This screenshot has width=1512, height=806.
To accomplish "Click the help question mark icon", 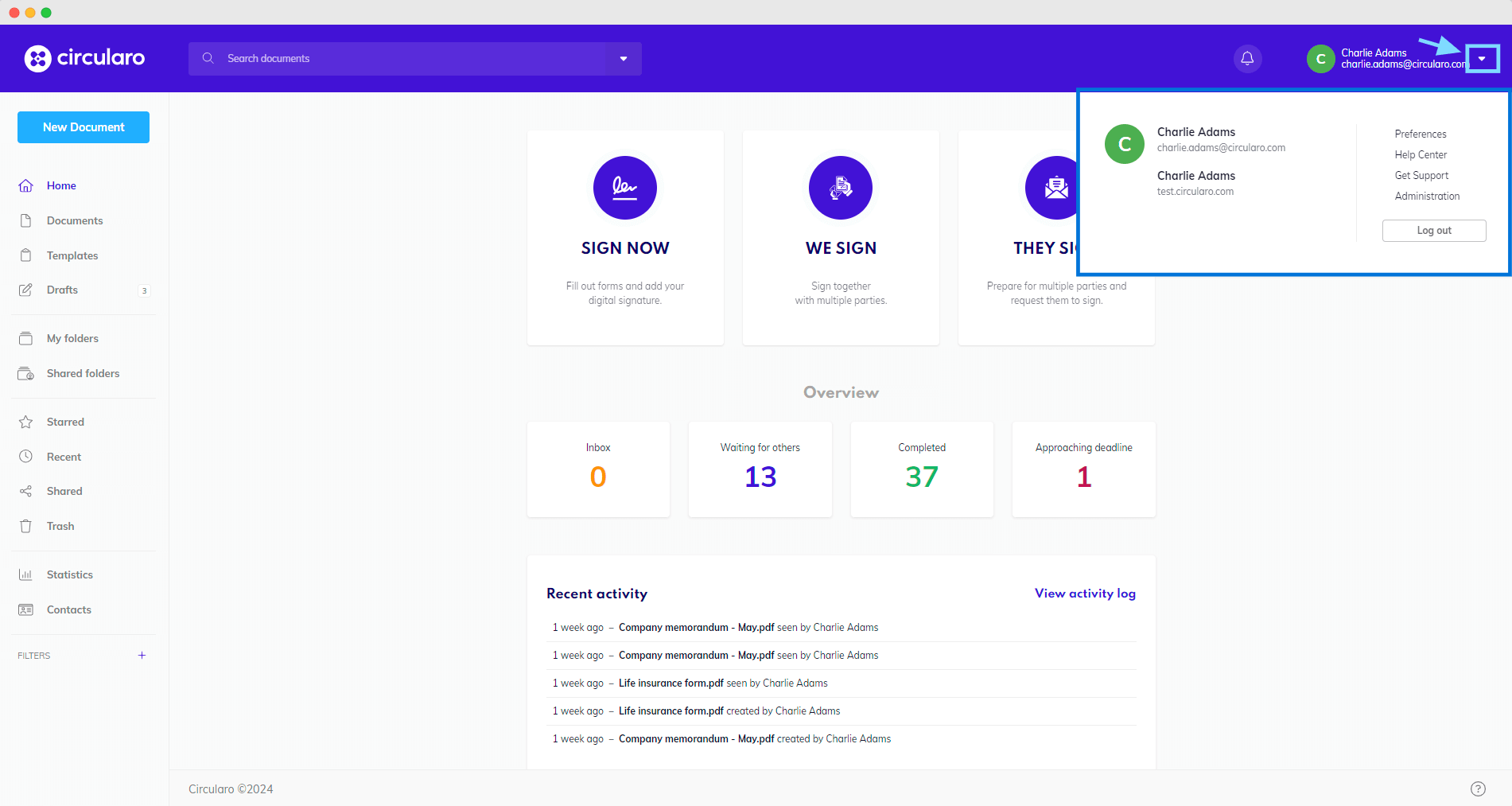I will pyautogui.click(x=1477, y=788).
